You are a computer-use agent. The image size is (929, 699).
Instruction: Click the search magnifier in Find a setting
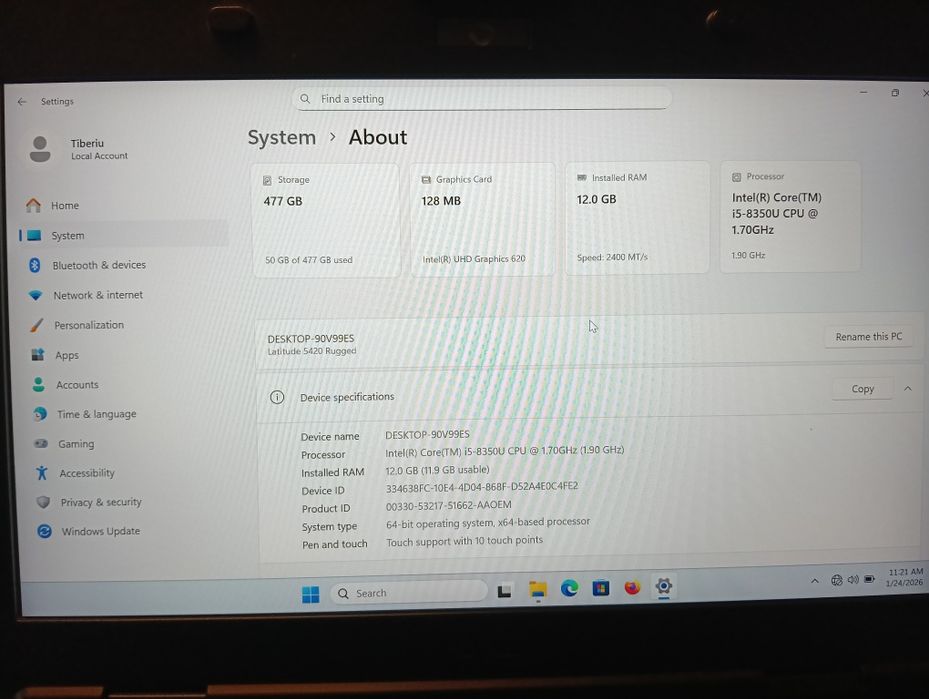[x=305, y=99]
